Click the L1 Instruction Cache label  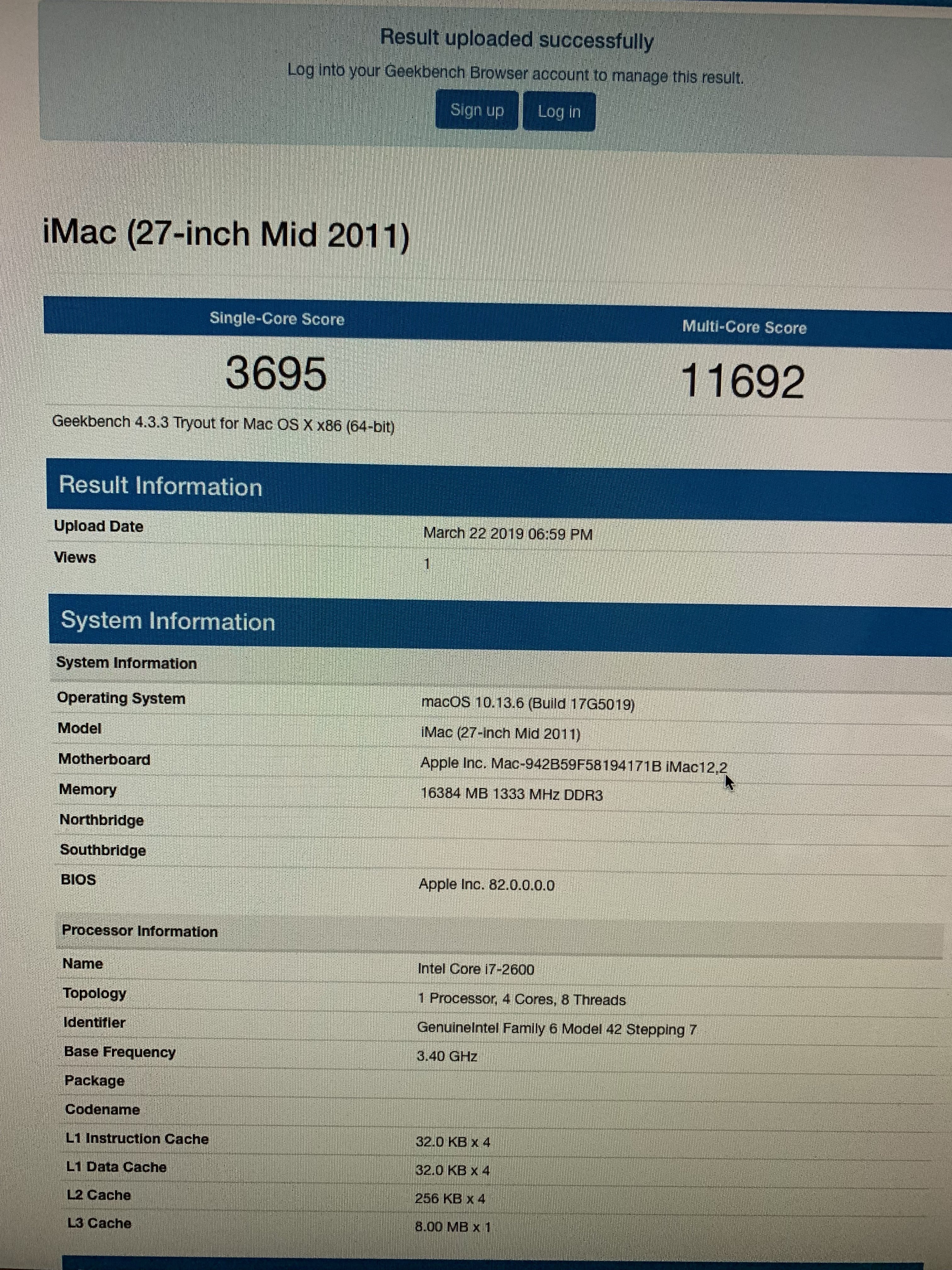[x=137, y=1139]
